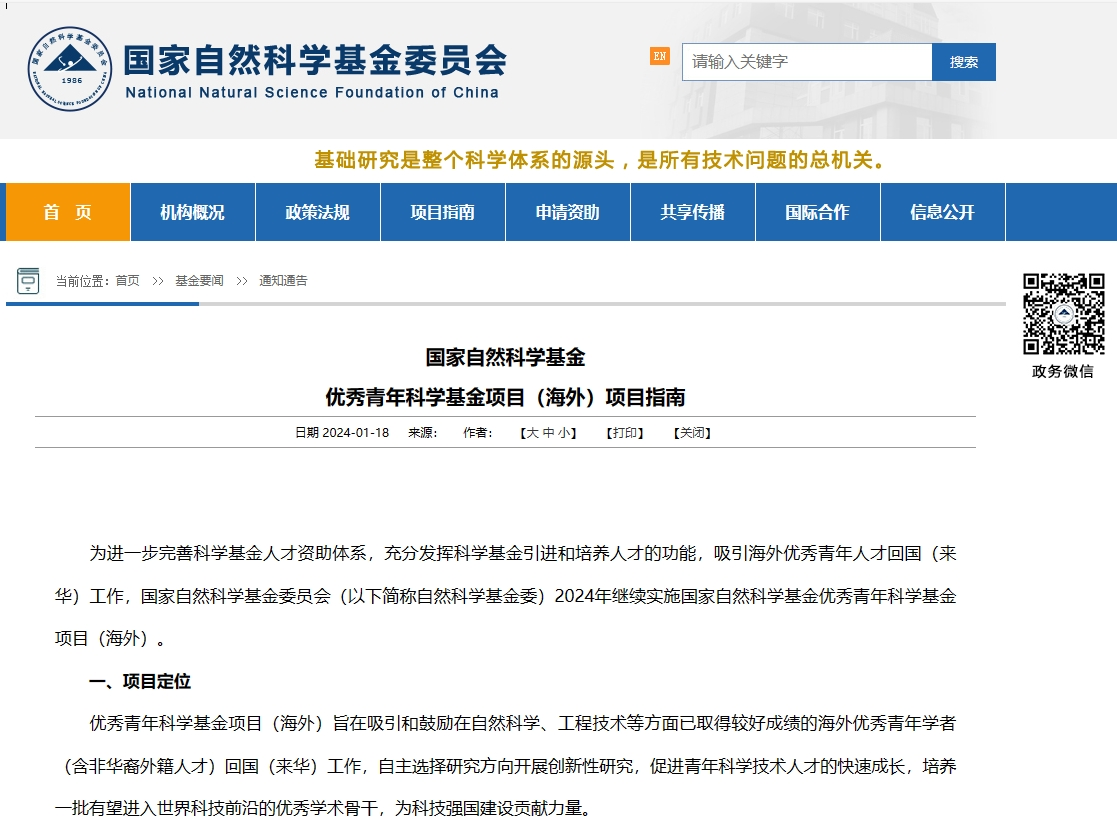This screenshot has width=1117, height=838.
Task: Open the 政策法规 menu item
Action: pos(318,212)
